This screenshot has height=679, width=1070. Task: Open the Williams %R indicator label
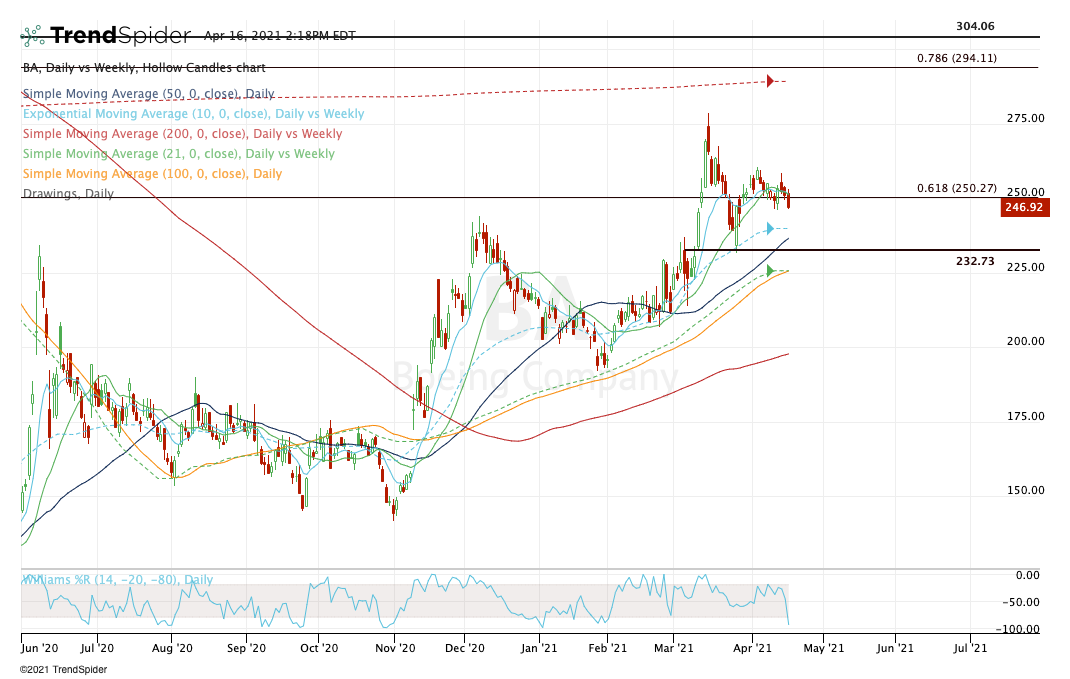tap(117, 580)
